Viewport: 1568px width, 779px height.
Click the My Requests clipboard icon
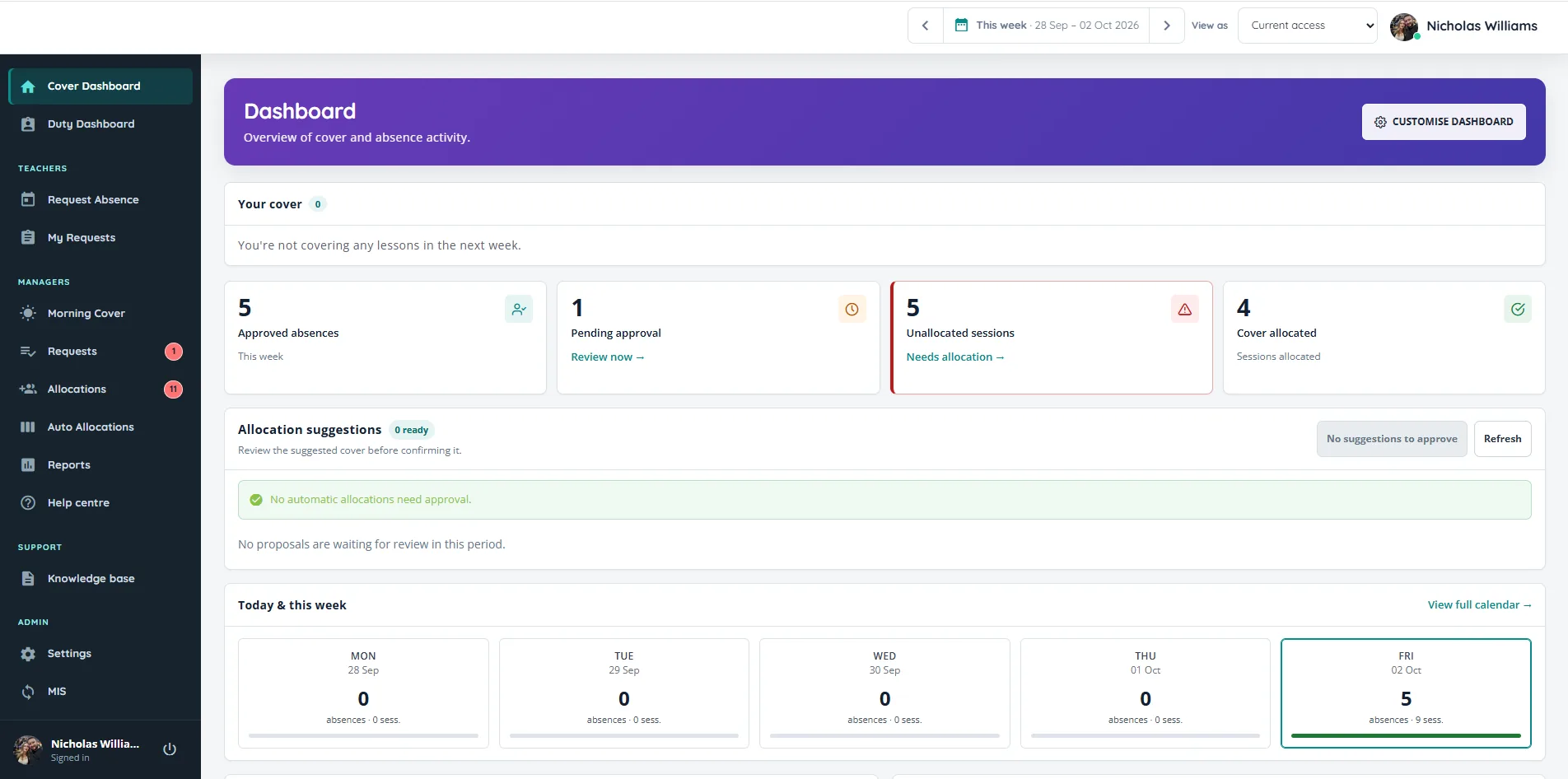click(28, 237)
